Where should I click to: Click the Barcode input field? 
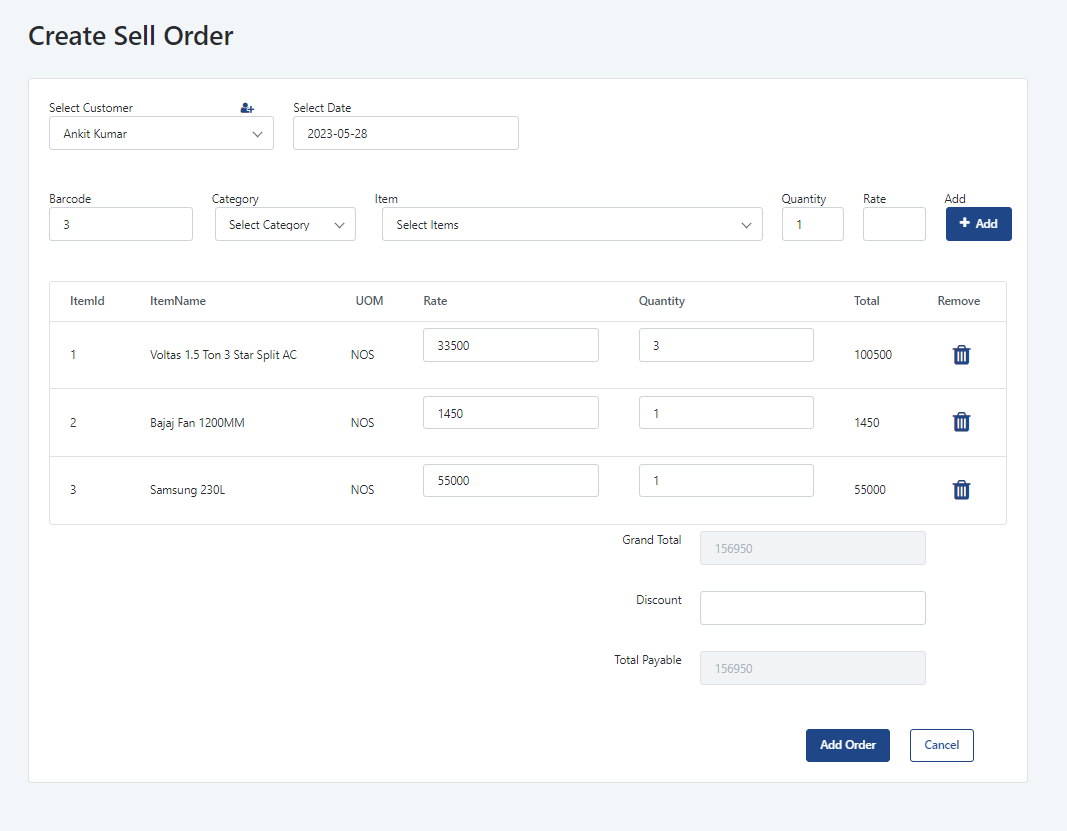point(120,224)
